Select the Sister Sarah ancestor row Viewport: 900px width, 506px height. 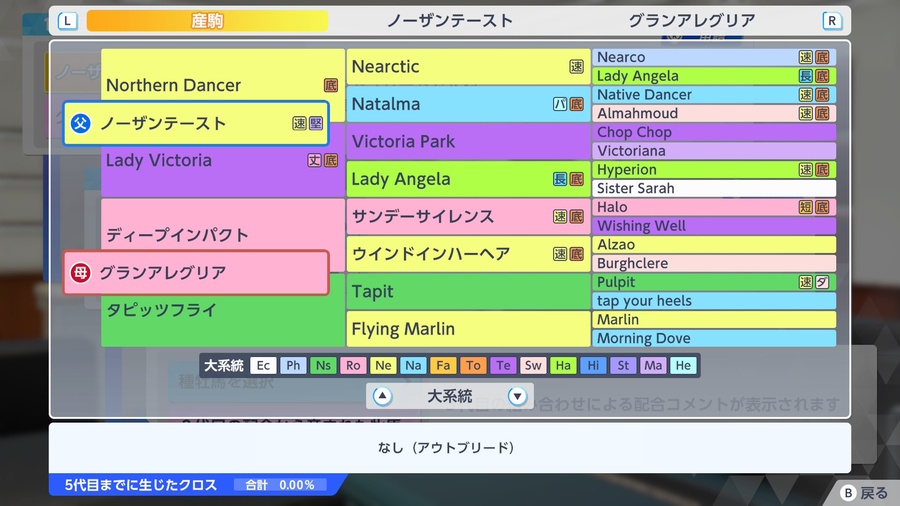714,188
